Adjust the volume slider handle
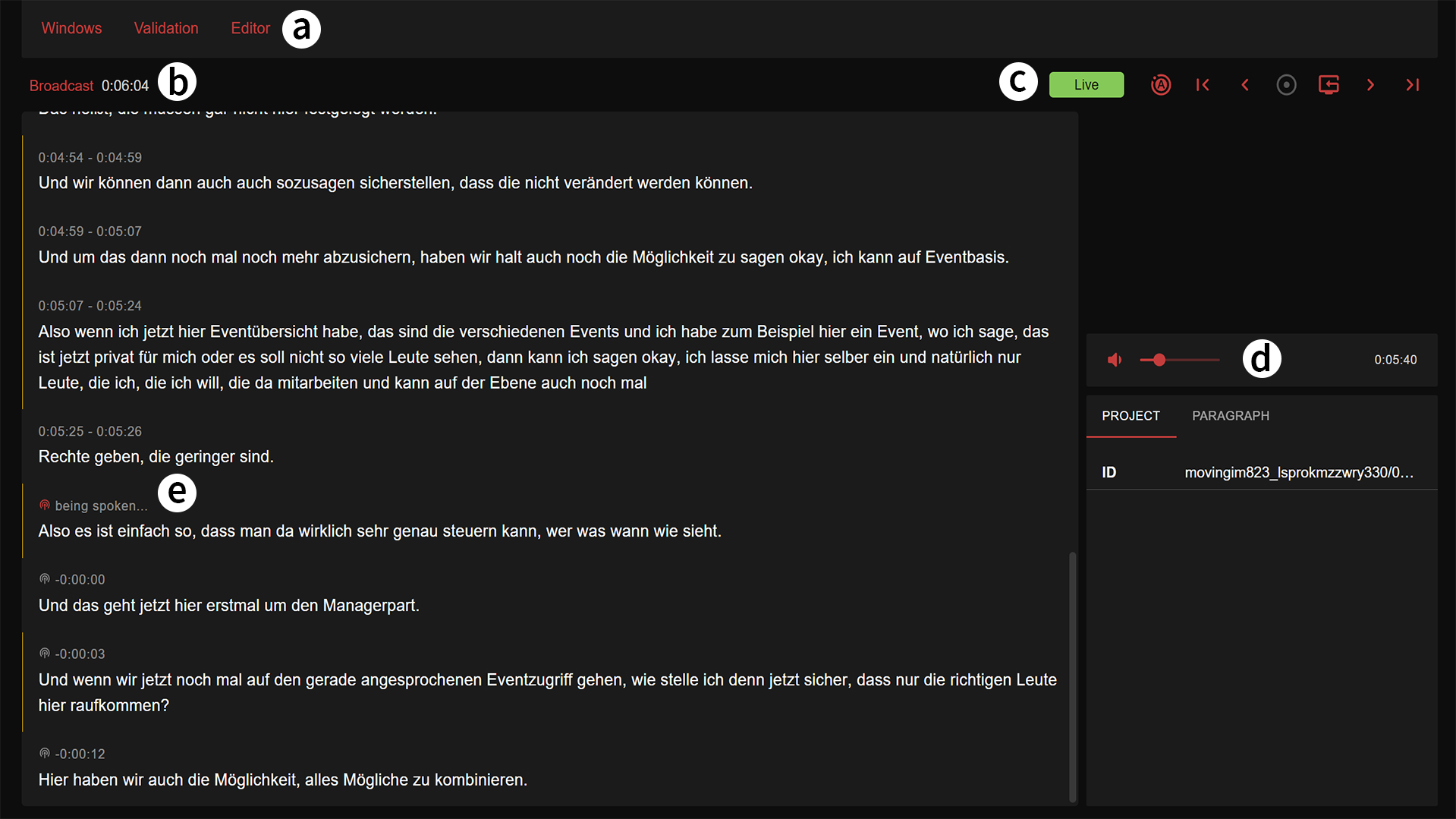The width and height of the screenshot is (1456, 819). click(1159, 360)
